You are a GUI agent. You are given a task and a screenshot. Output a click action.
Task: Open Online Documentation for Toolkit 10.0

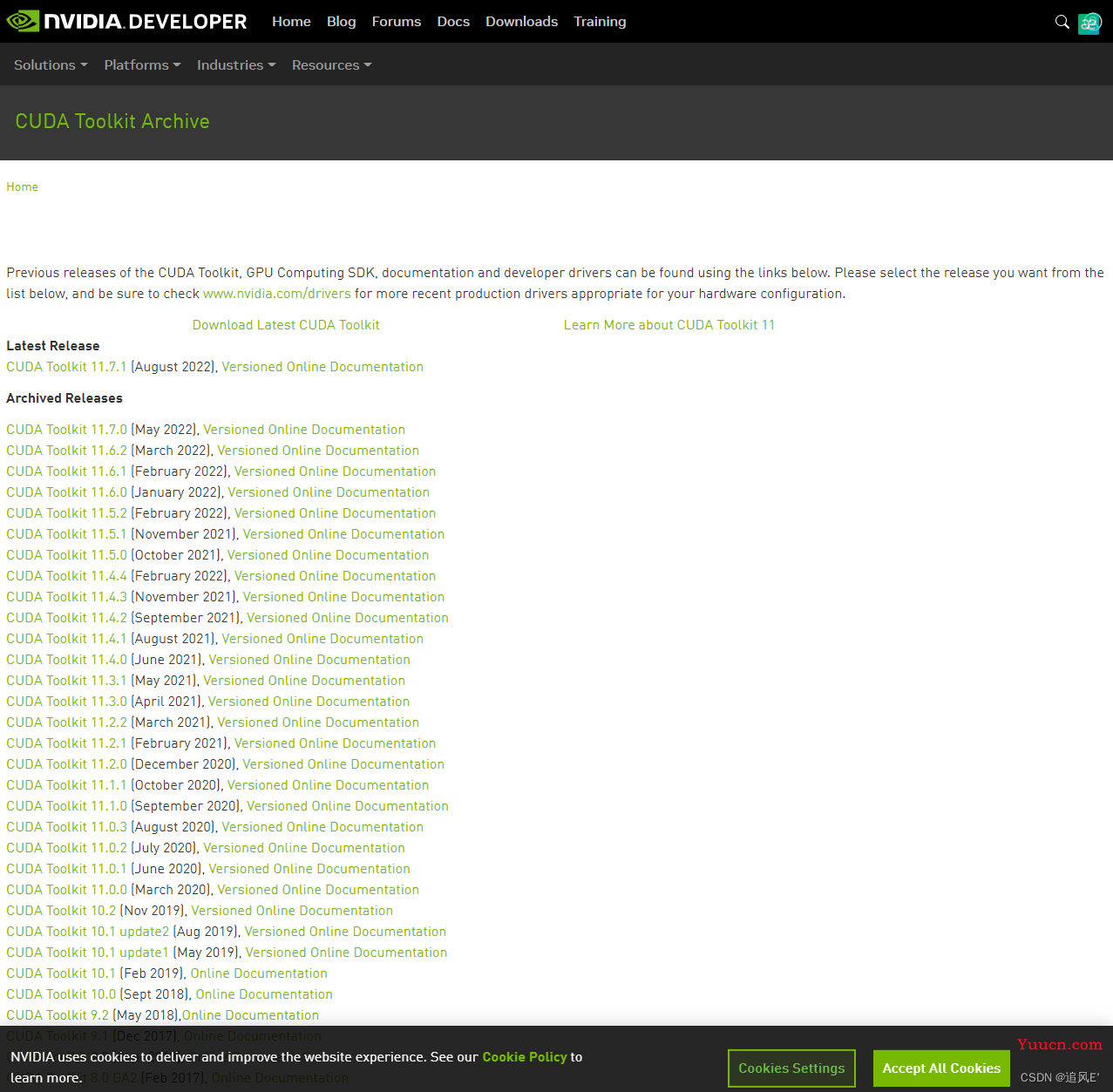[x=264, y=994]
